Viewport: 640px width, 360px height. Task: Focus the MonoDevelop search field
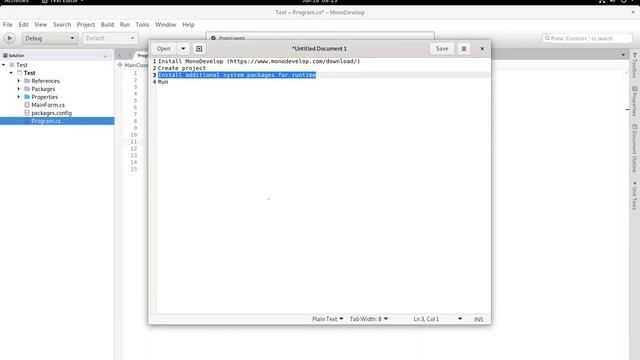587,38
